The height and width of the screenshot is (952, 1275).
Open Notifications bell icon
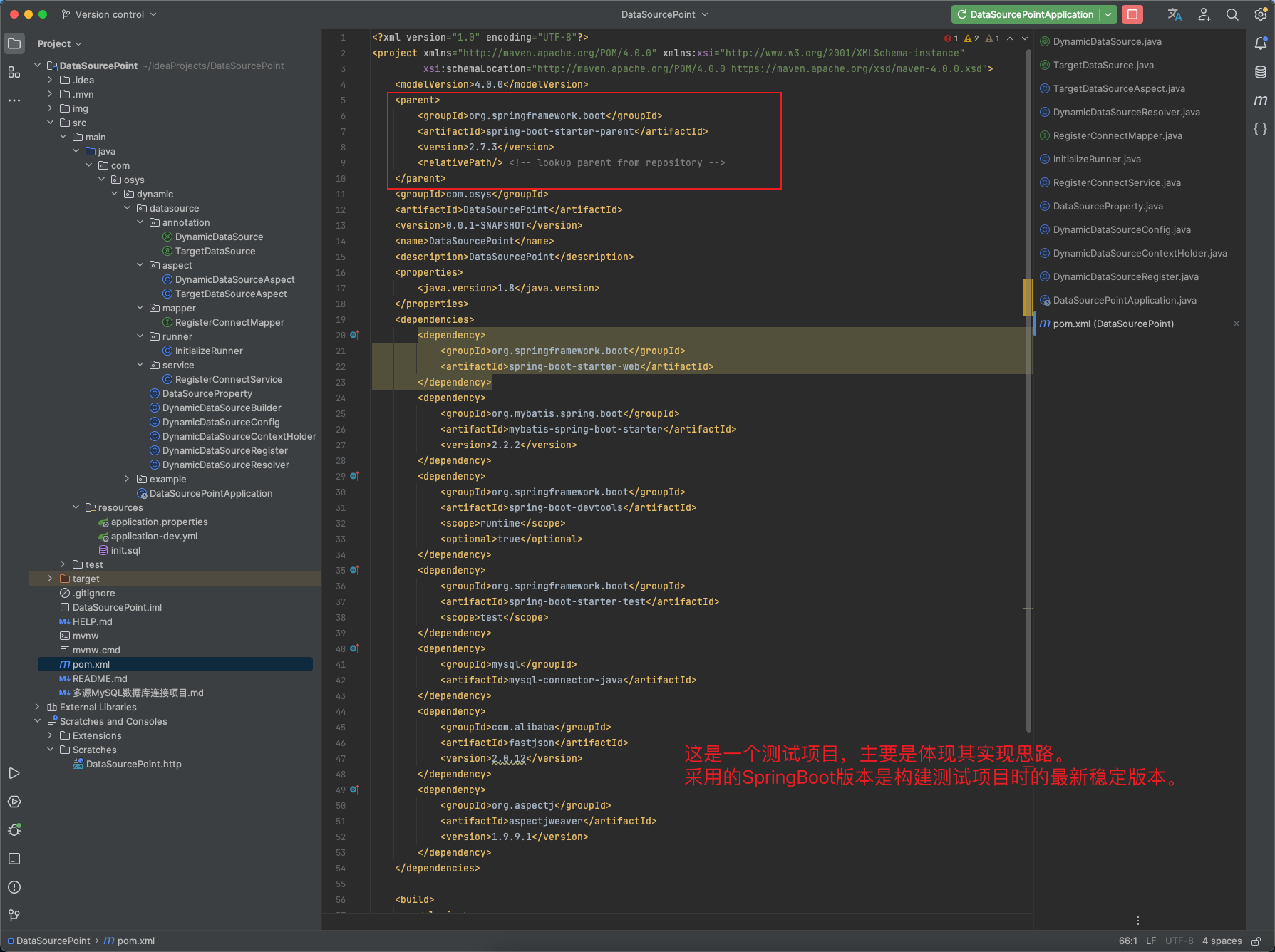point(1261,43)
